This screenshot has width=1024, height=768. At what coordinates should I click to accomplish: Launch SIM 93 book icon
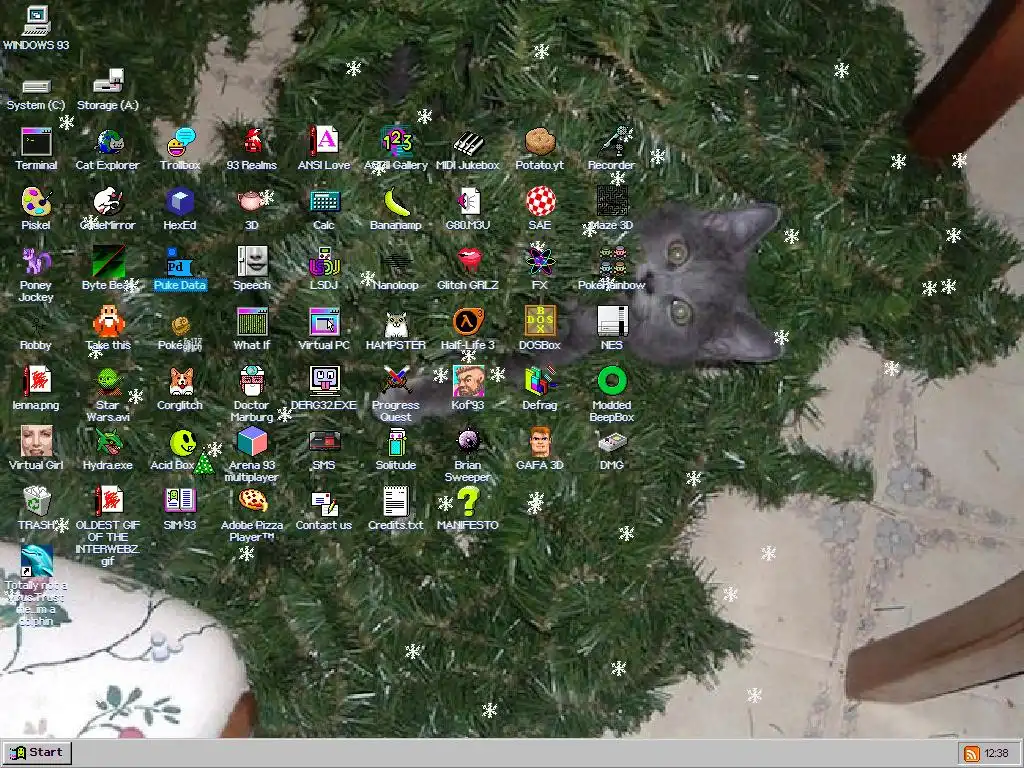click(180, 502)
